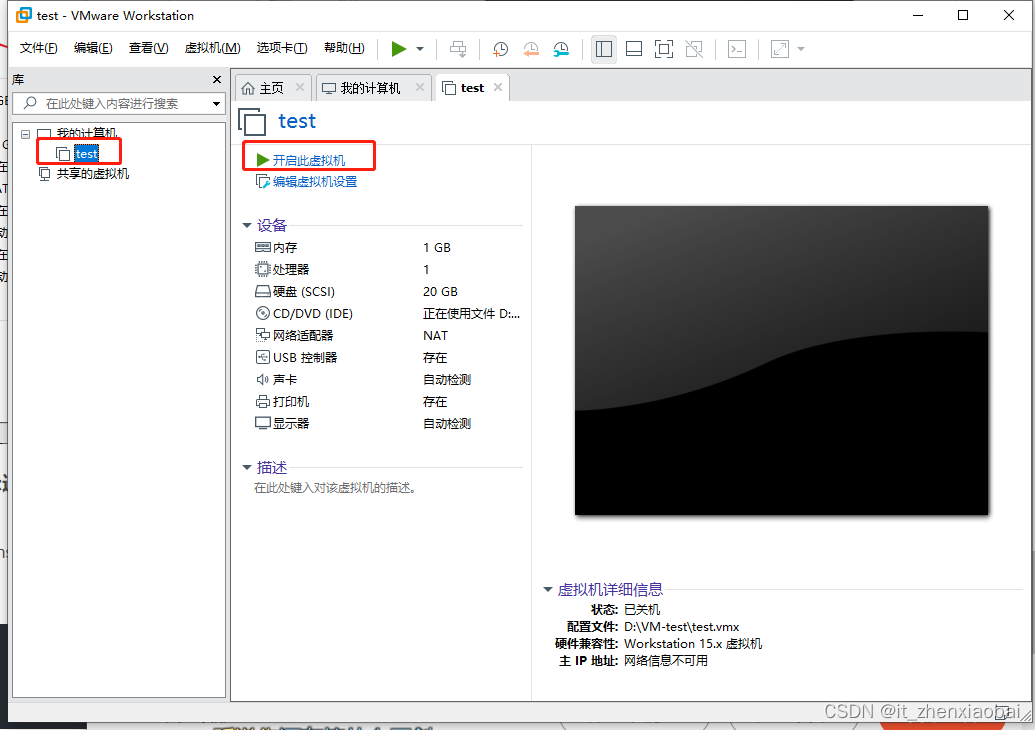Take a snapshot with the clock-plus icon

500,49
